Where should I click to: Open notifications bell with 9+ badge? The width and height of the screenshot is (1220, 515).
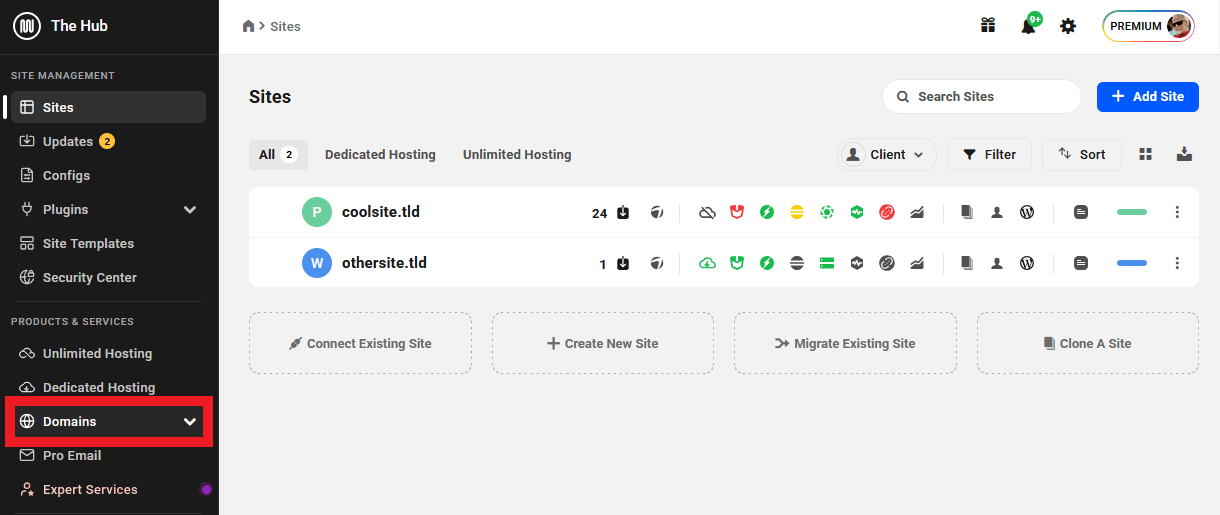1029,26
